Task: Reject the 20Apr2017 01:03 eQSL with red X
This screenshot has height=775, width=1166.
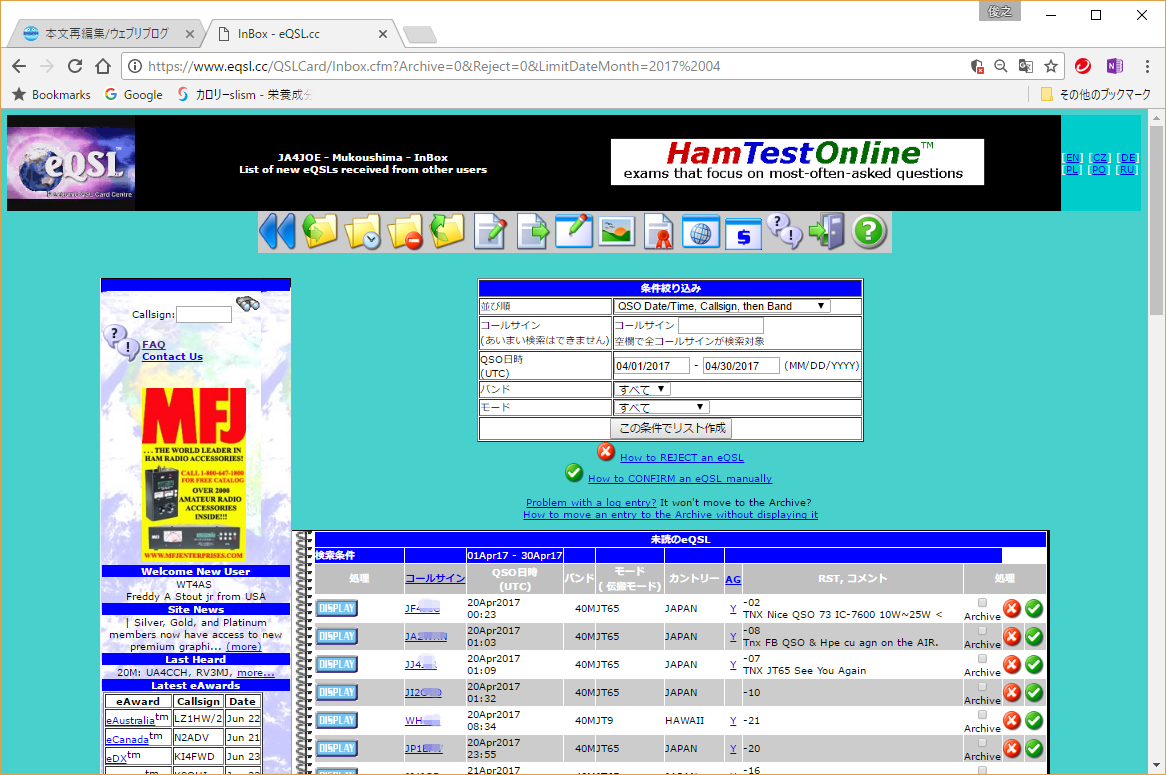Action: (x=1011, y=637)
